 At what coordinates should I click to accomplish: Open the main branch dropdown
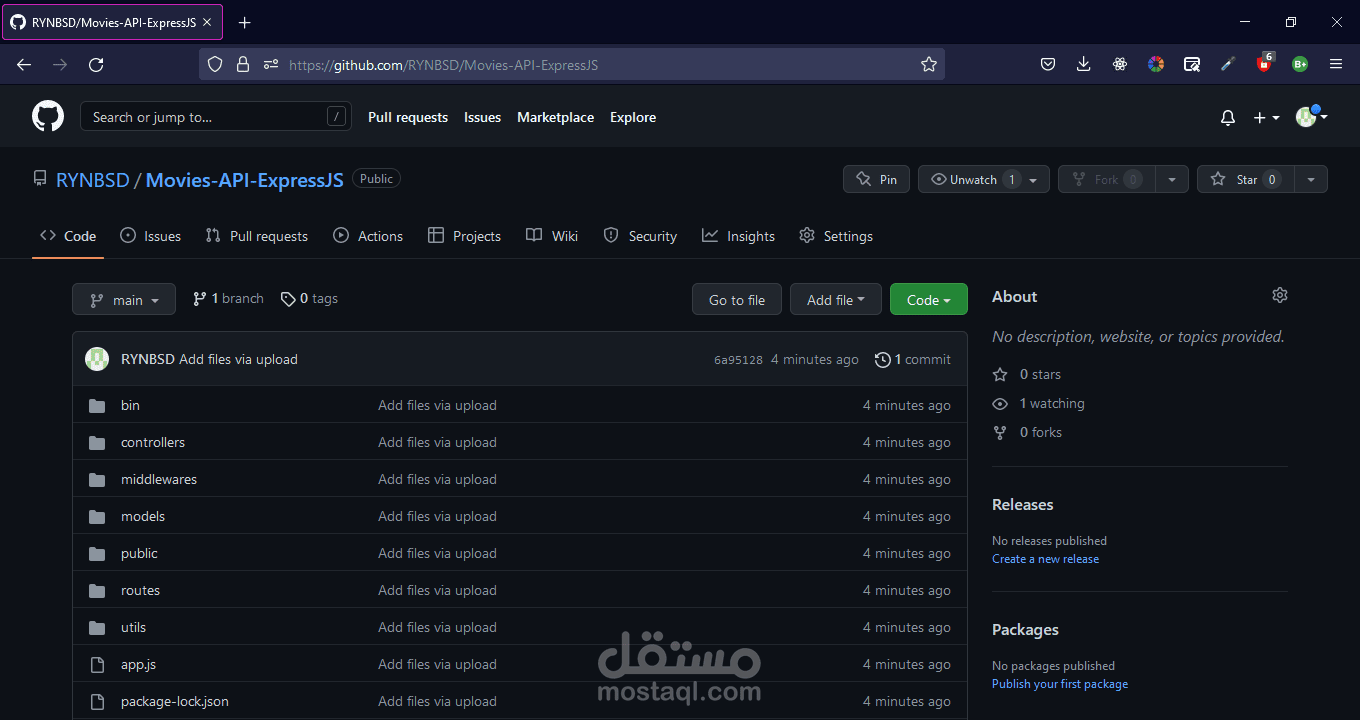point(123,298)
